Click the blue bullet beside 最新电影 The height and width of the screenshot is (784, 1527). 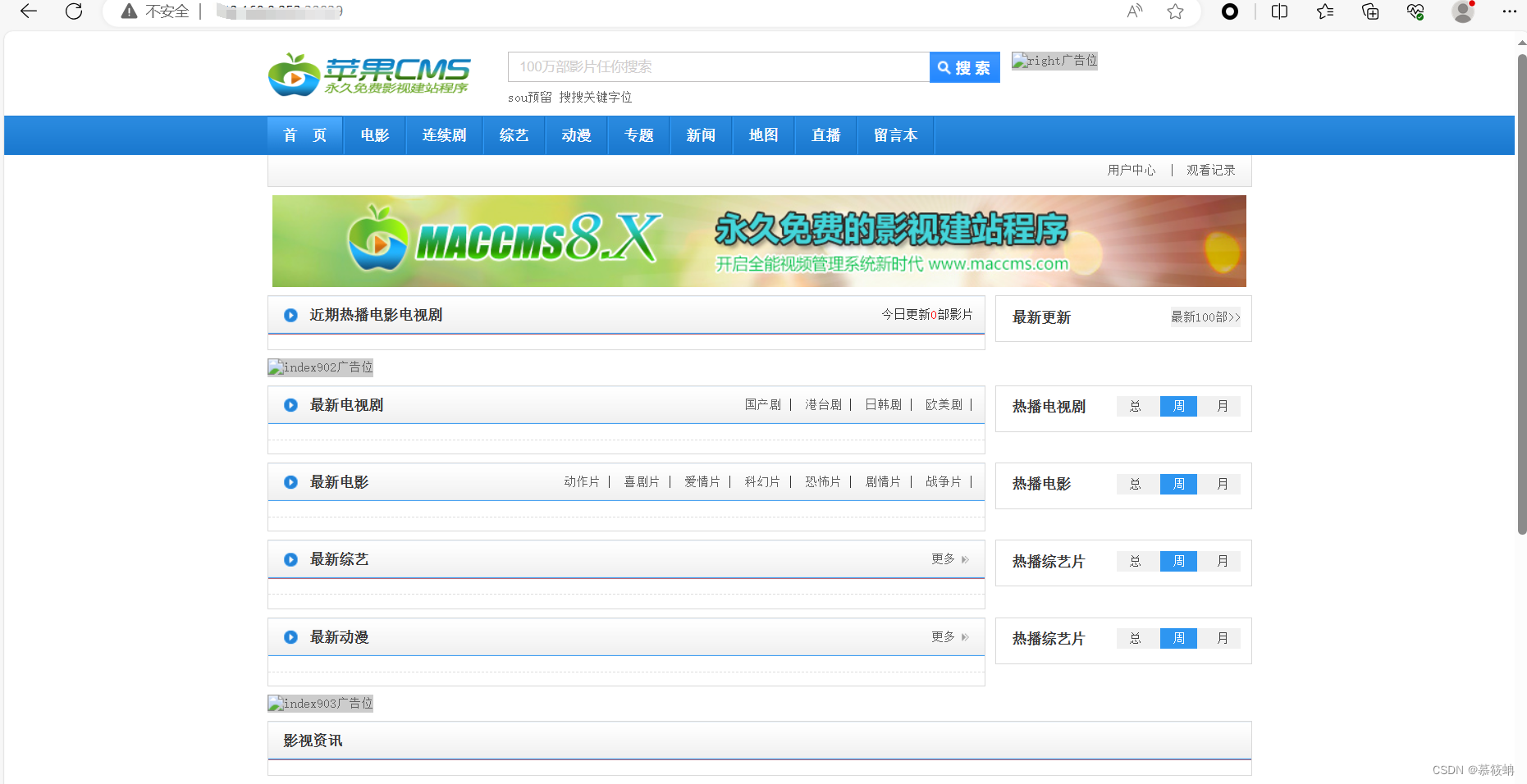[x=290, y=482]
